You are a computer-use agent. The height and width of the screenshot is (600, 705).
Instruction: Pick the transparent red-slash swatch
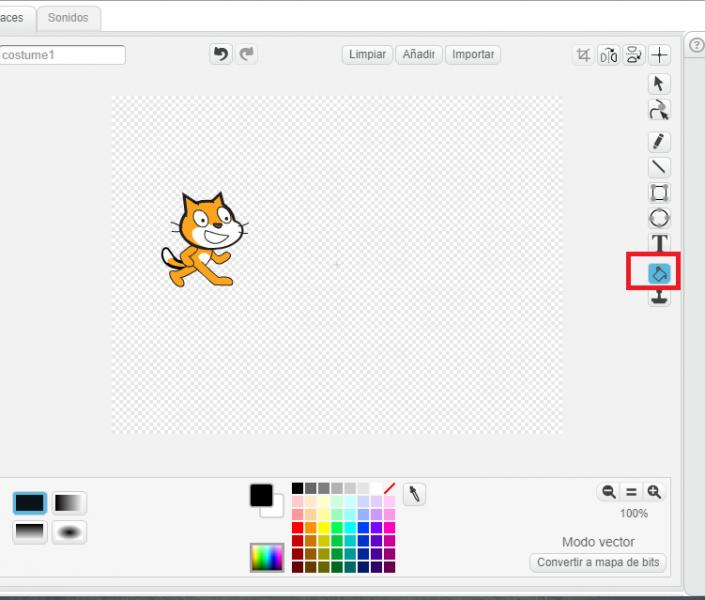(389, 488)
